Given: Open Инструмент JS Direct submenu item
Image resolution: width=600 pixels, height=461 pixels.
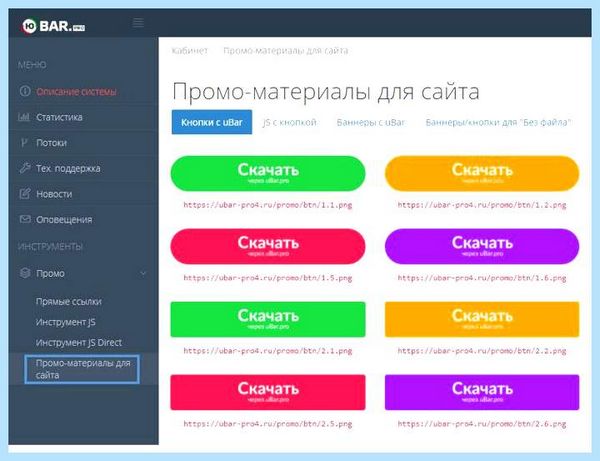Looking at the screenshot, I should coord(78,342).
